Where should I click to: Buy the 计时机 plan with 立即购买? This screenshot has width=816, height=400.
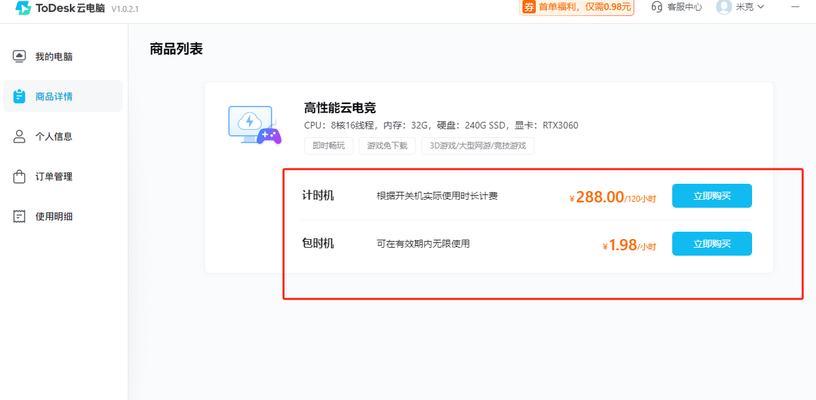712,196
